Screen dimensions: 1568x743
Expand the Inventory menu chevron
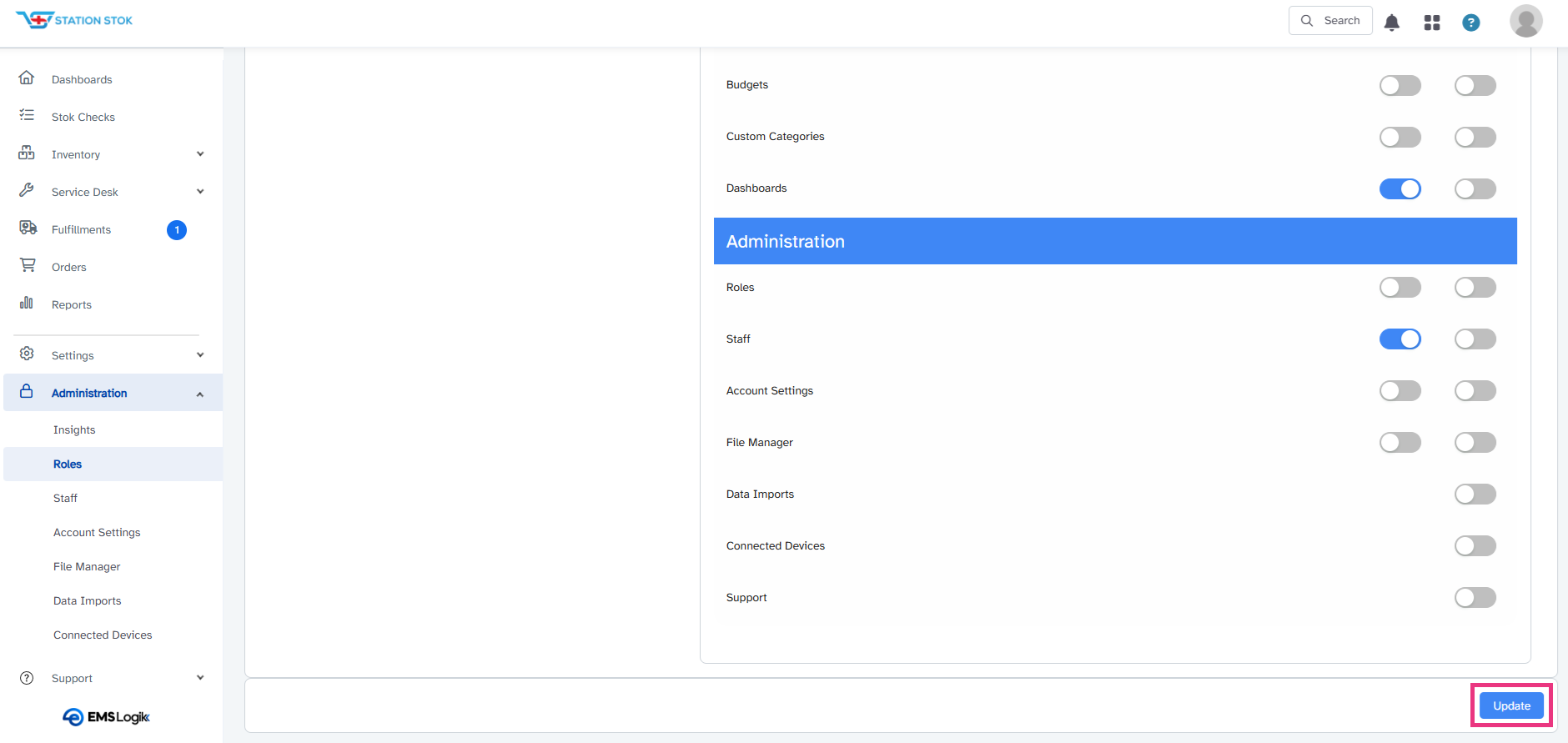(200, 154)
